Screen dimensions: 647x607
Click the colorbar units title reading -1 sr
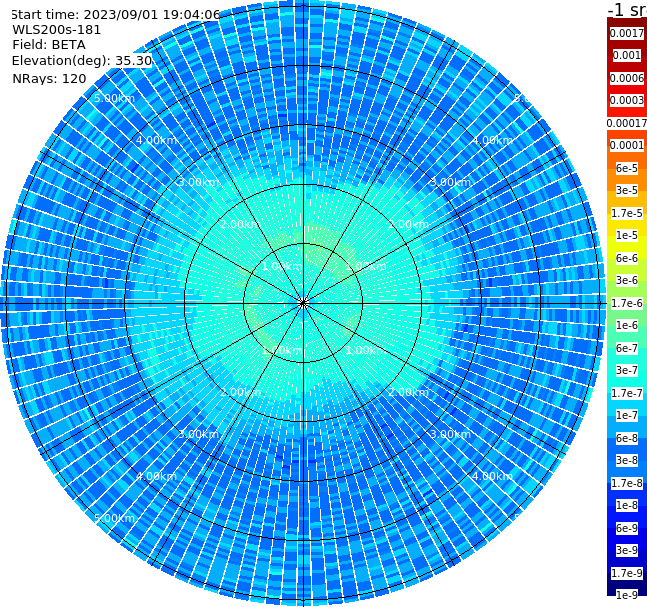[x=627, y=9]
